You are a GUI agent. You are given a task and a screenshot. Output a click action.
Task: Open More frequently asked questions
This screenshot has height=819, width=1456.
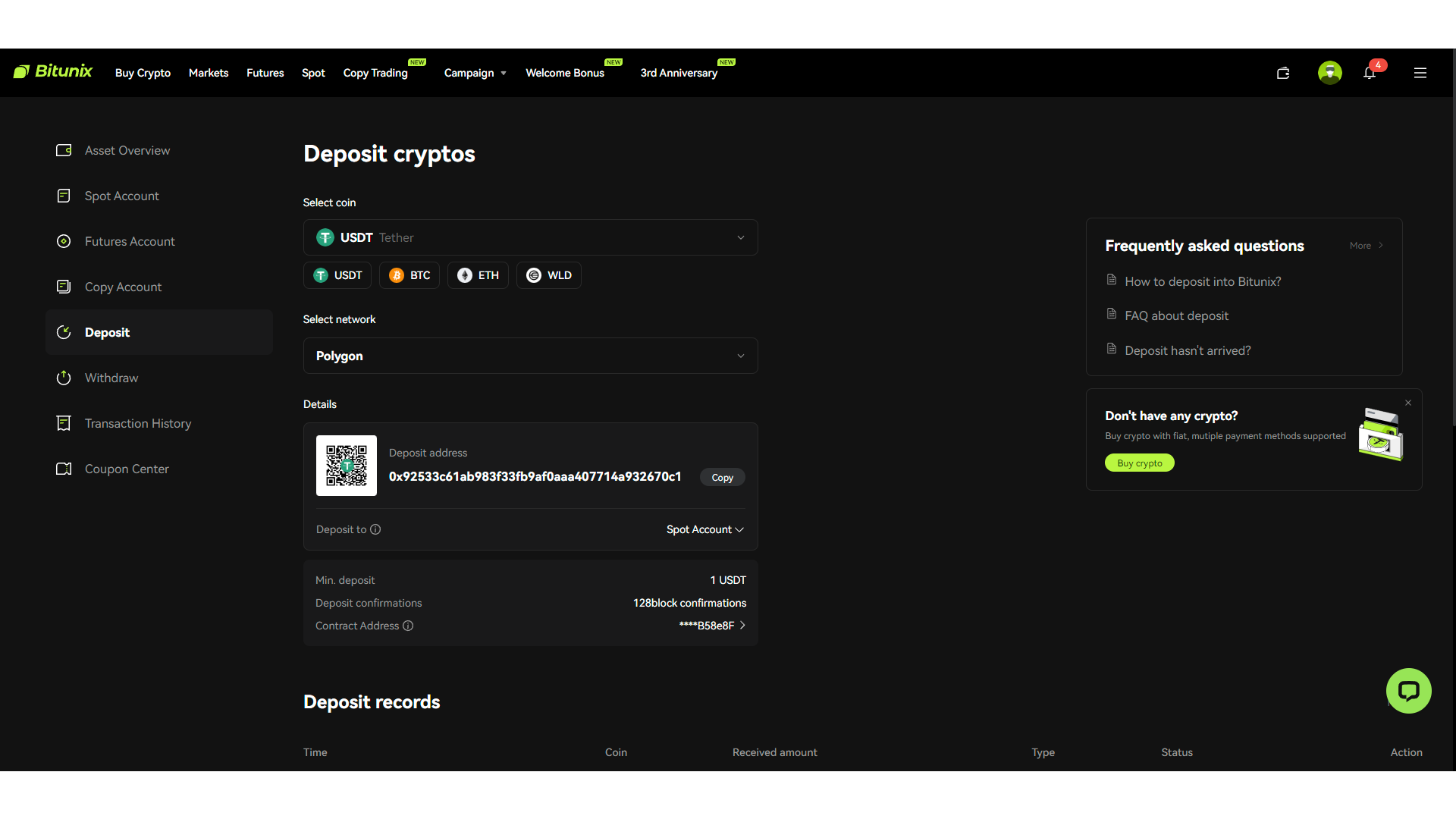(1367, 246)
